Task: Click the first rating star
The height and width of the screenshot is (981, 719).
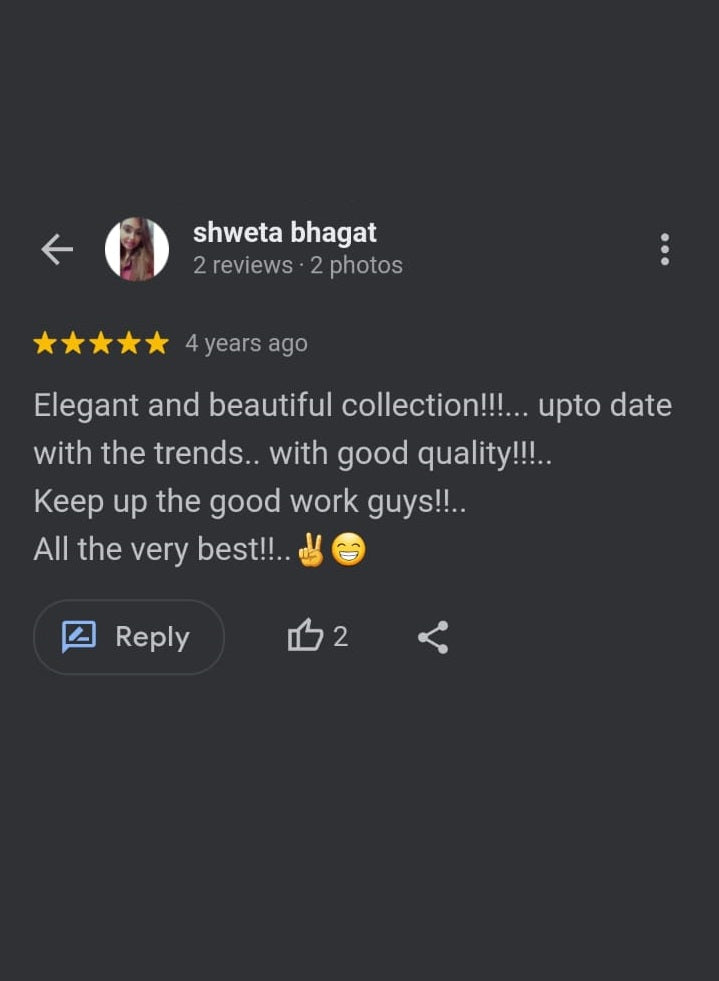Action: 44,343
